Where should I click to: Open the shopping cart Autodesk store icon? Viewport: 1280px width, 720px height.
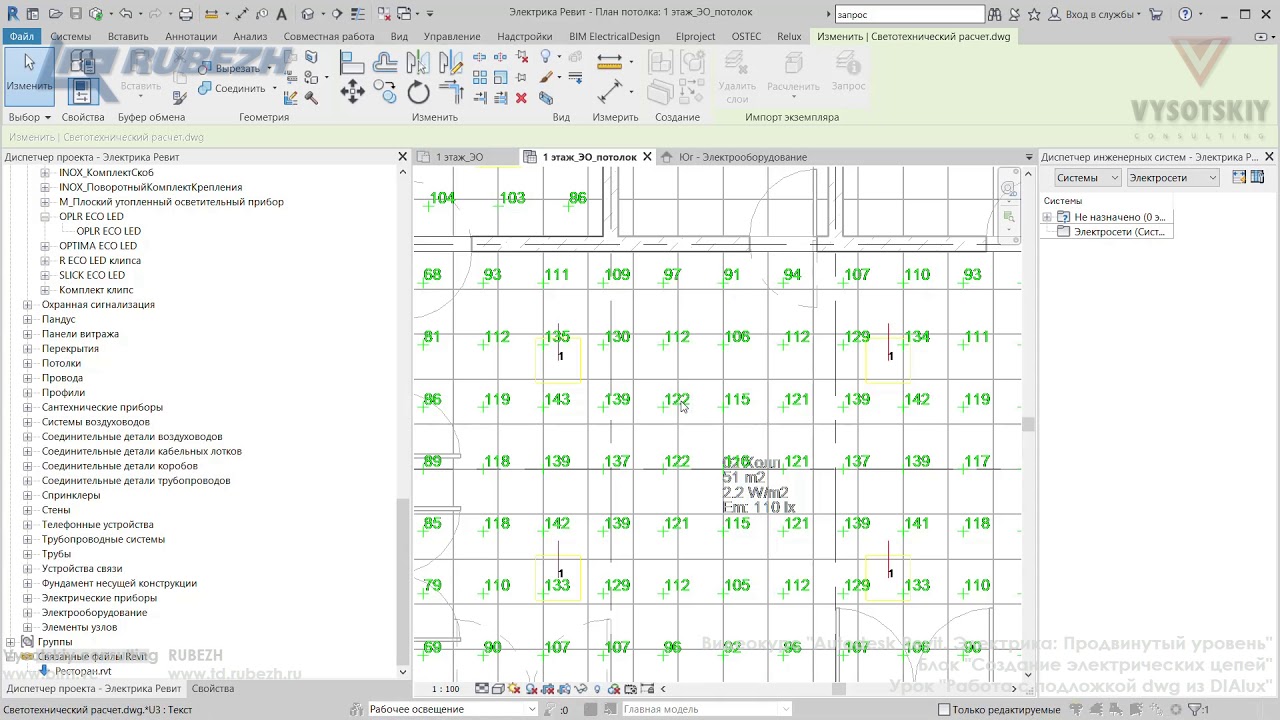1156,14
